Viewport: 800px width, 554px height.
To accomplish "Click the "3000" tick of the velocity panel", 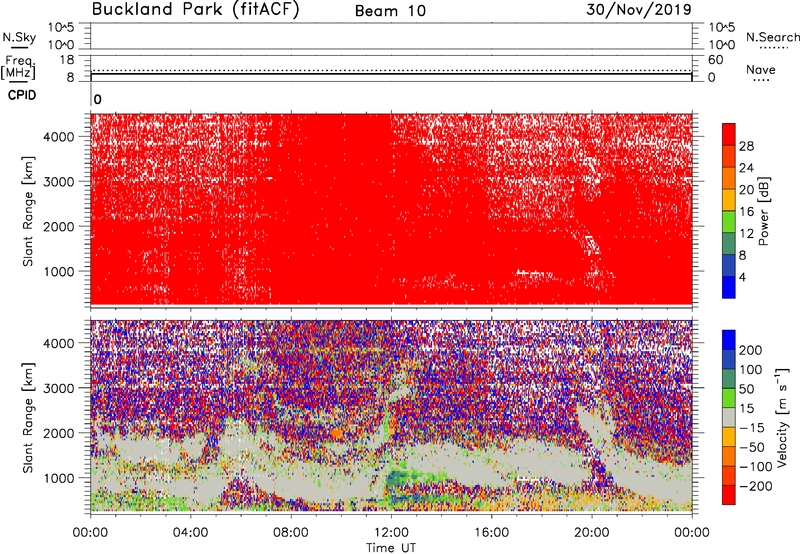I will point(59,388).
